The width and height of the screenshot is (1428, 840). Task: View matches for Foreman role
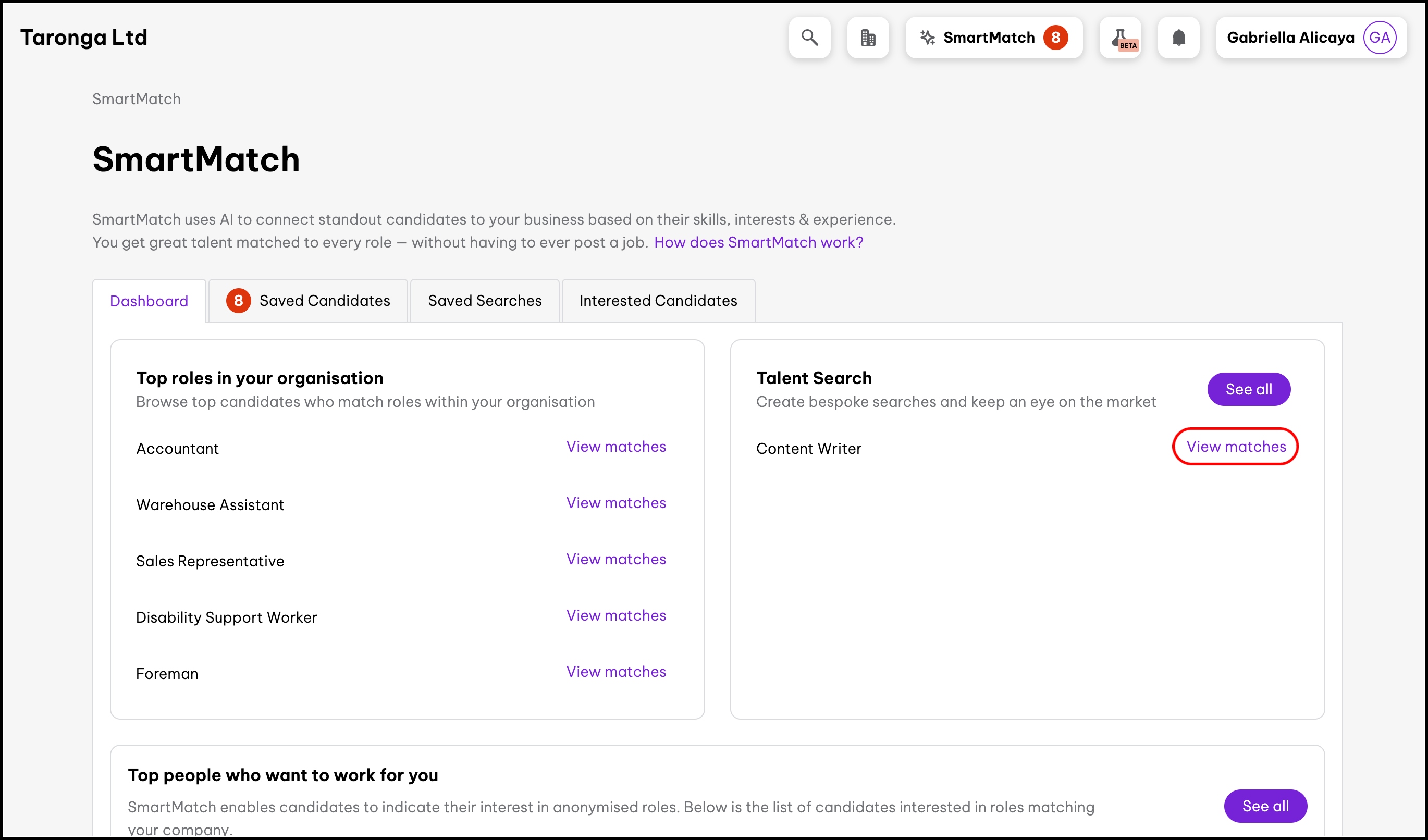[x=616, y=672]
